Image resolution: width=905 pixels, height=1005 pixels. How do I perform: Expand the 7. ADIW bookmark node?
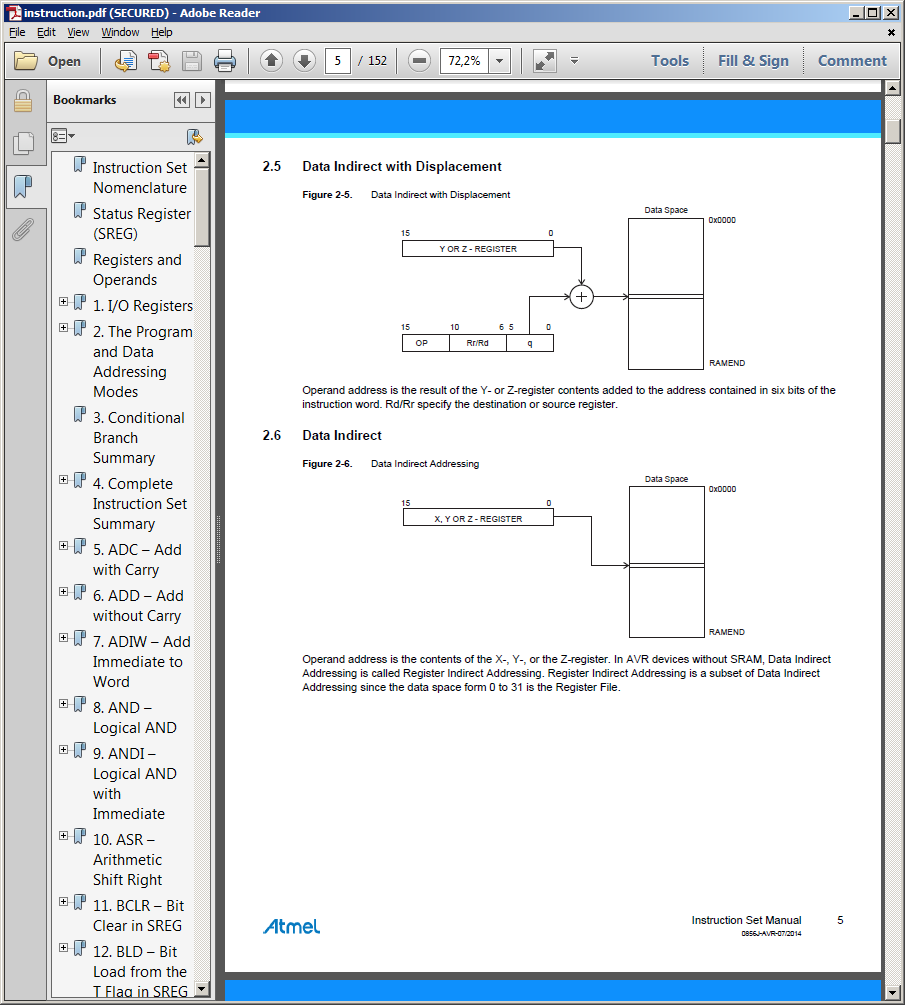(x=63, y=638)
